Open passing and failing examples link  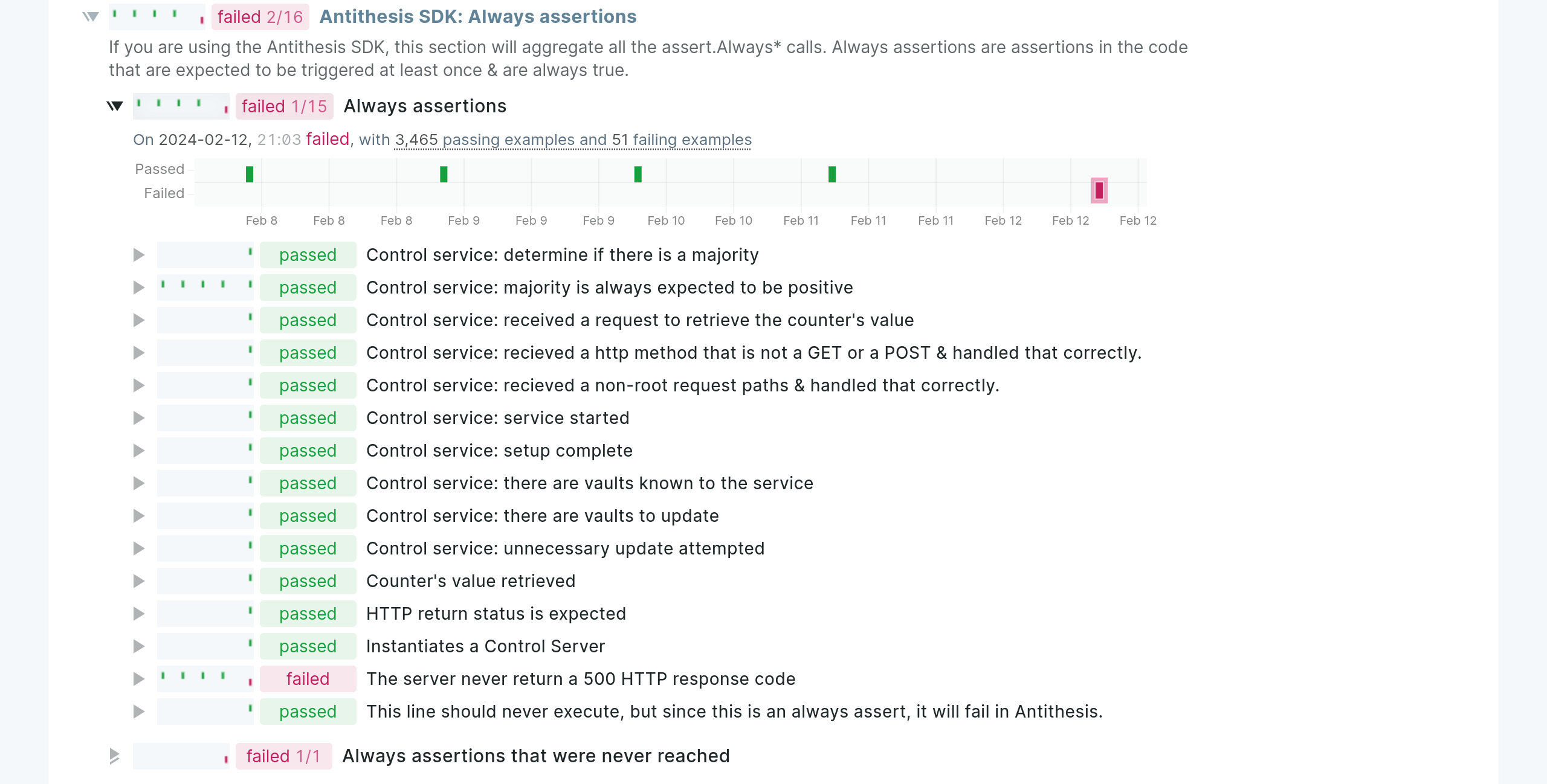click(573, 140)
